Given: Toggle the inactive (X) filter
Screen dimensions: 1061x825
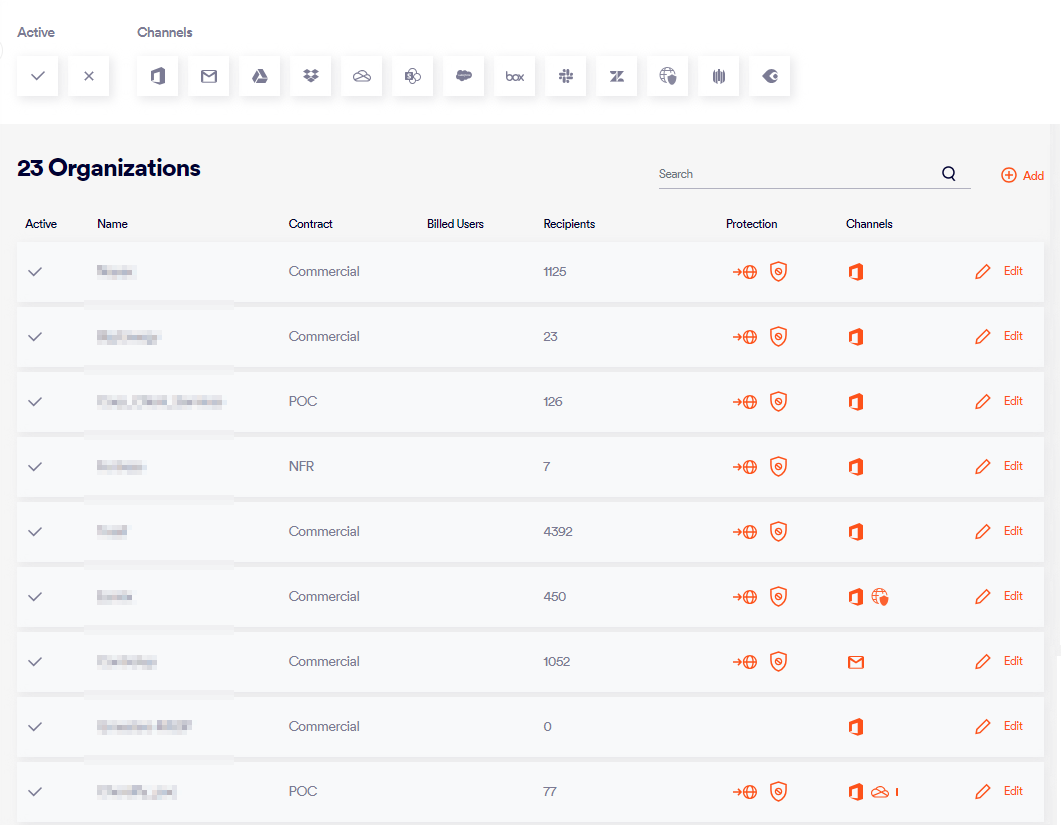Looking at the screenshot, I should click(x=89, y=76).
